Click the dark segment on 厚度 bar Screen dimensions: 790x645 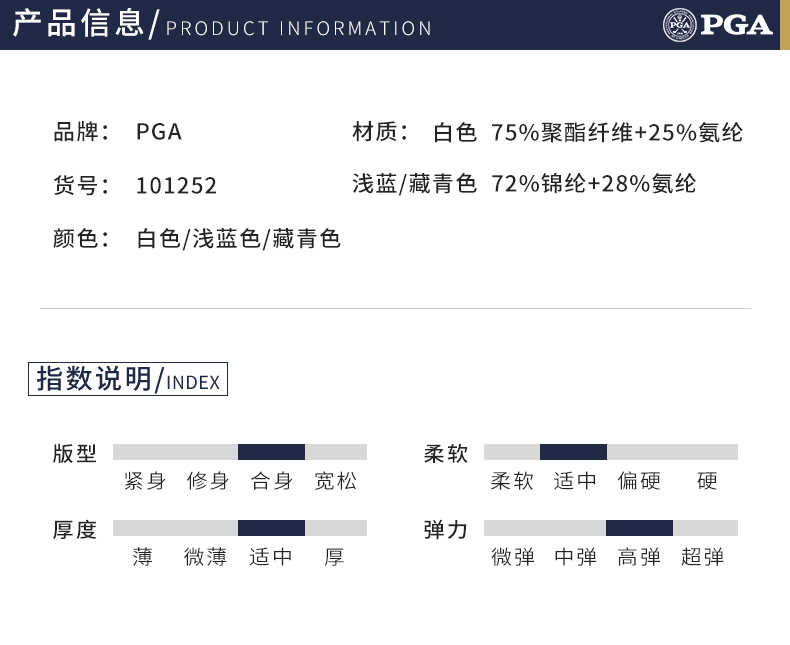pos(271,528)
